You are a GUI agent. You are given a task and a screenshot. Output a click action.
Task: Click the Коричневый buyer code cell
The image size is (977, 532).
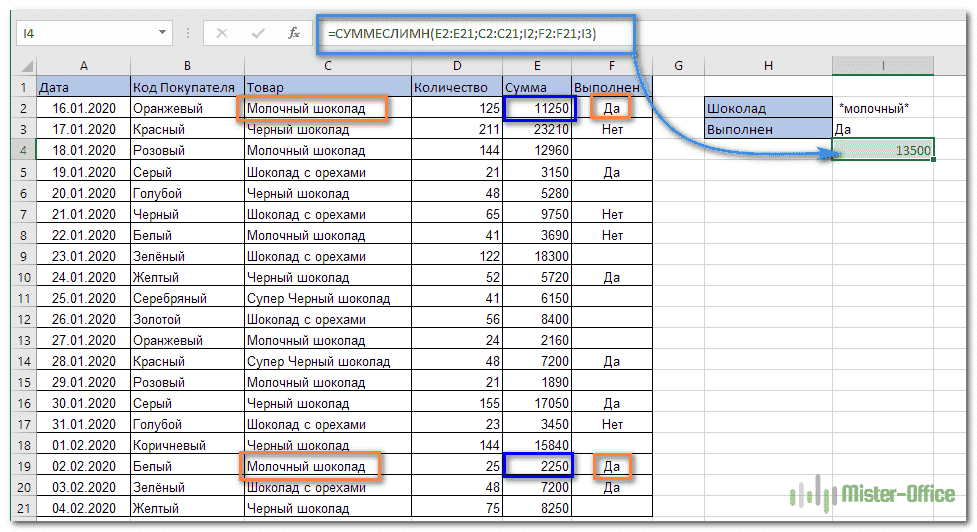tap(186, 445)
